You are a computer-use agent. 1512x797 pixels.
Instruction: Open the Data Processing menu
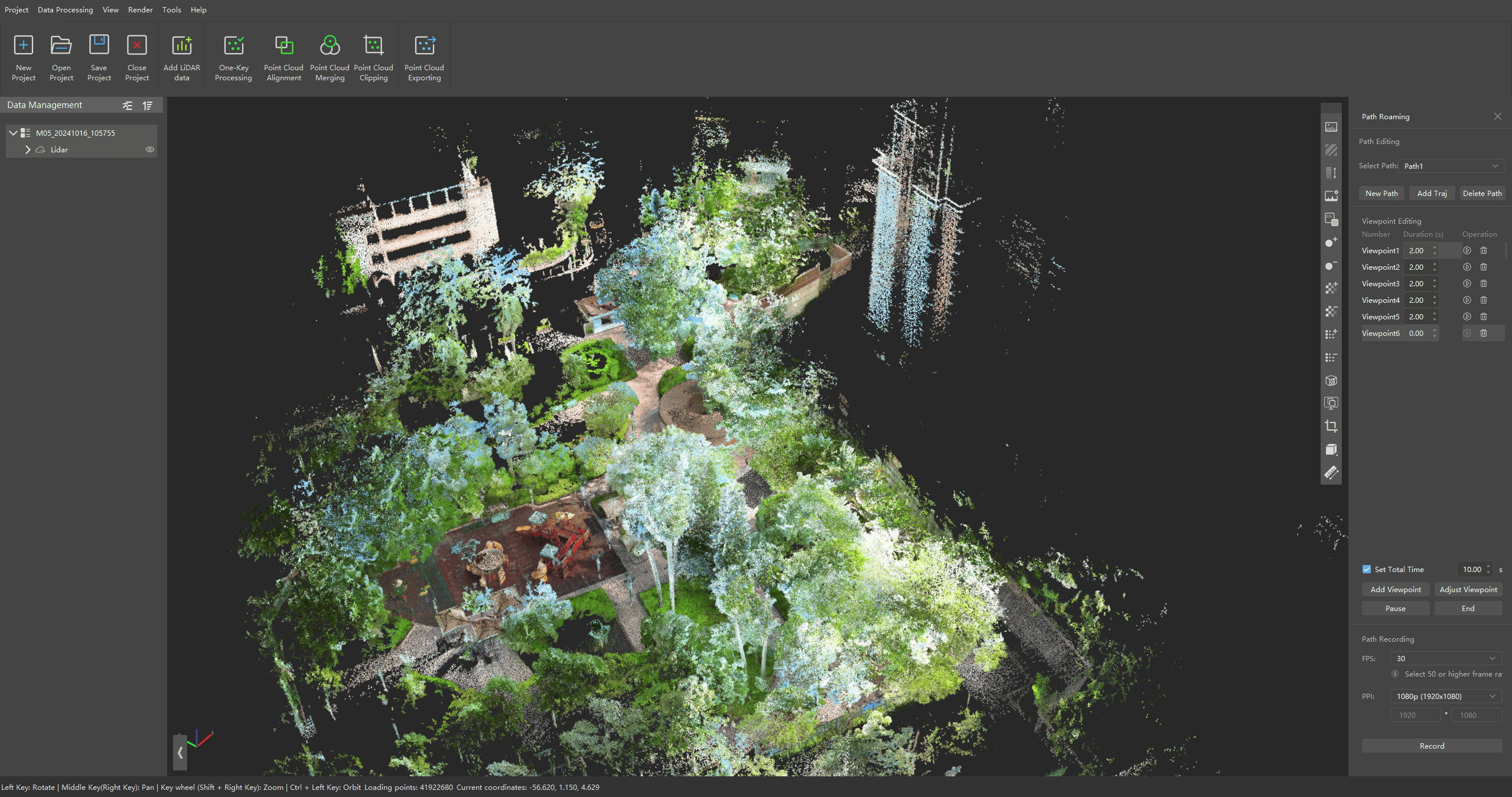(65, 10)
